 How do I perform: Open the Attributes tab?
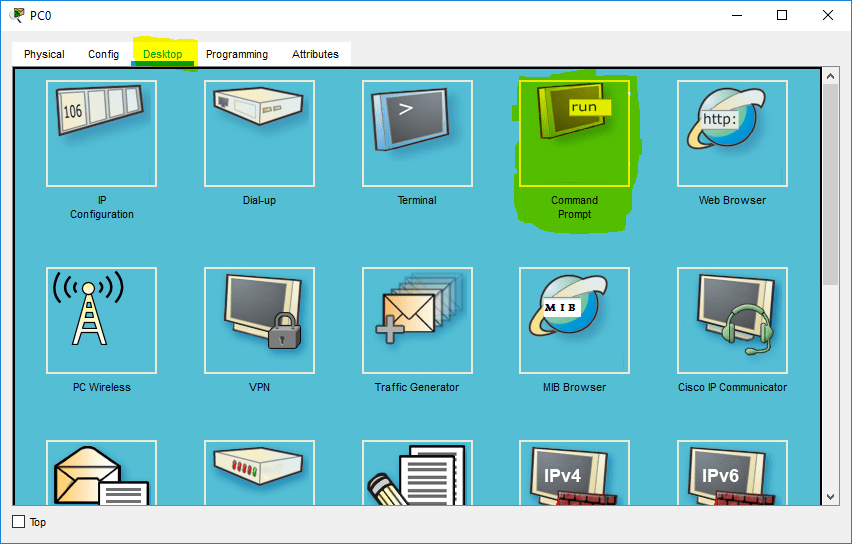click(315, 54)
